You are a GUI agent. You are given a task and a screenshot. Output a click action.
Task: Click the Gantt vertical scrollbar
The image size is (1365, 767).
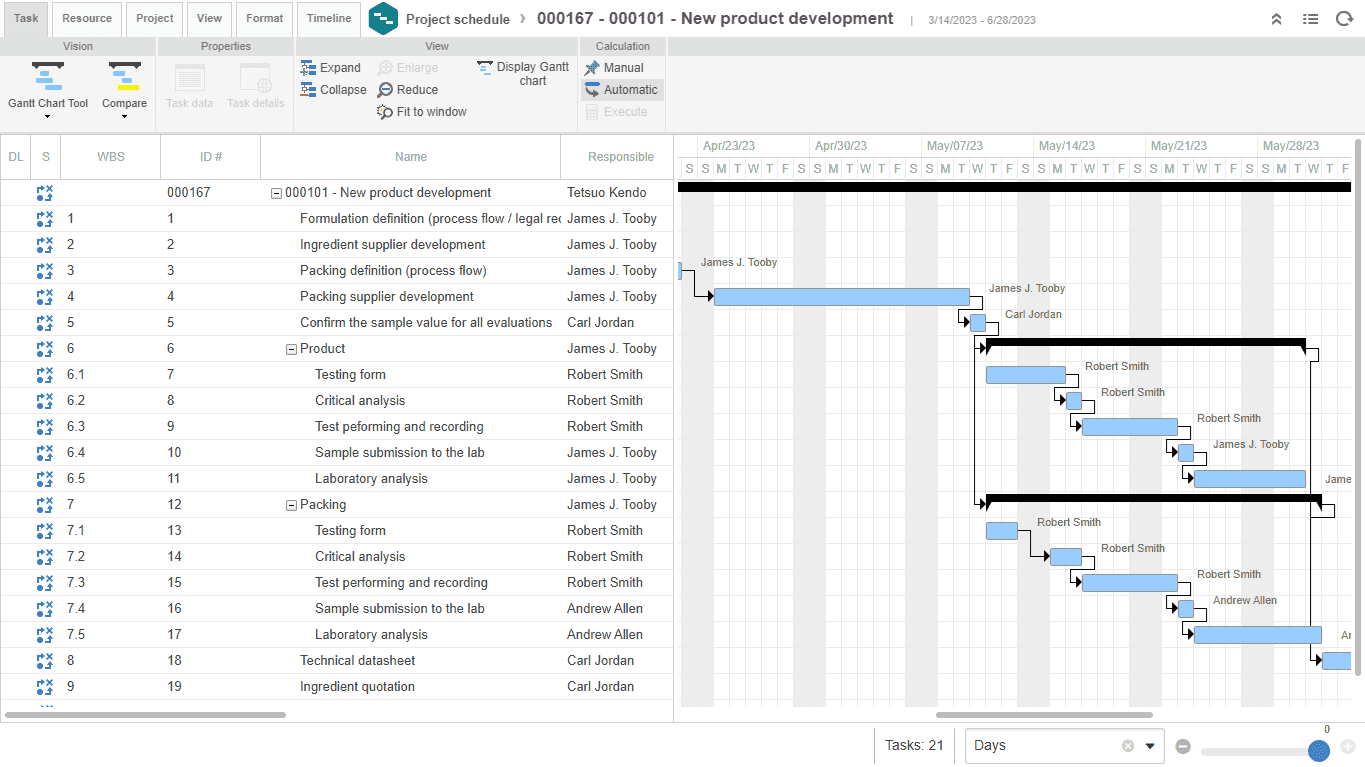click(x=1358, y=407)
